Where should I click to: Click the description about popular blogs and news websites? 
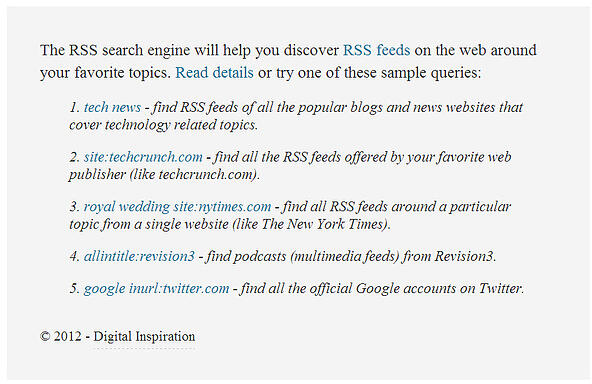click(296, 116)
